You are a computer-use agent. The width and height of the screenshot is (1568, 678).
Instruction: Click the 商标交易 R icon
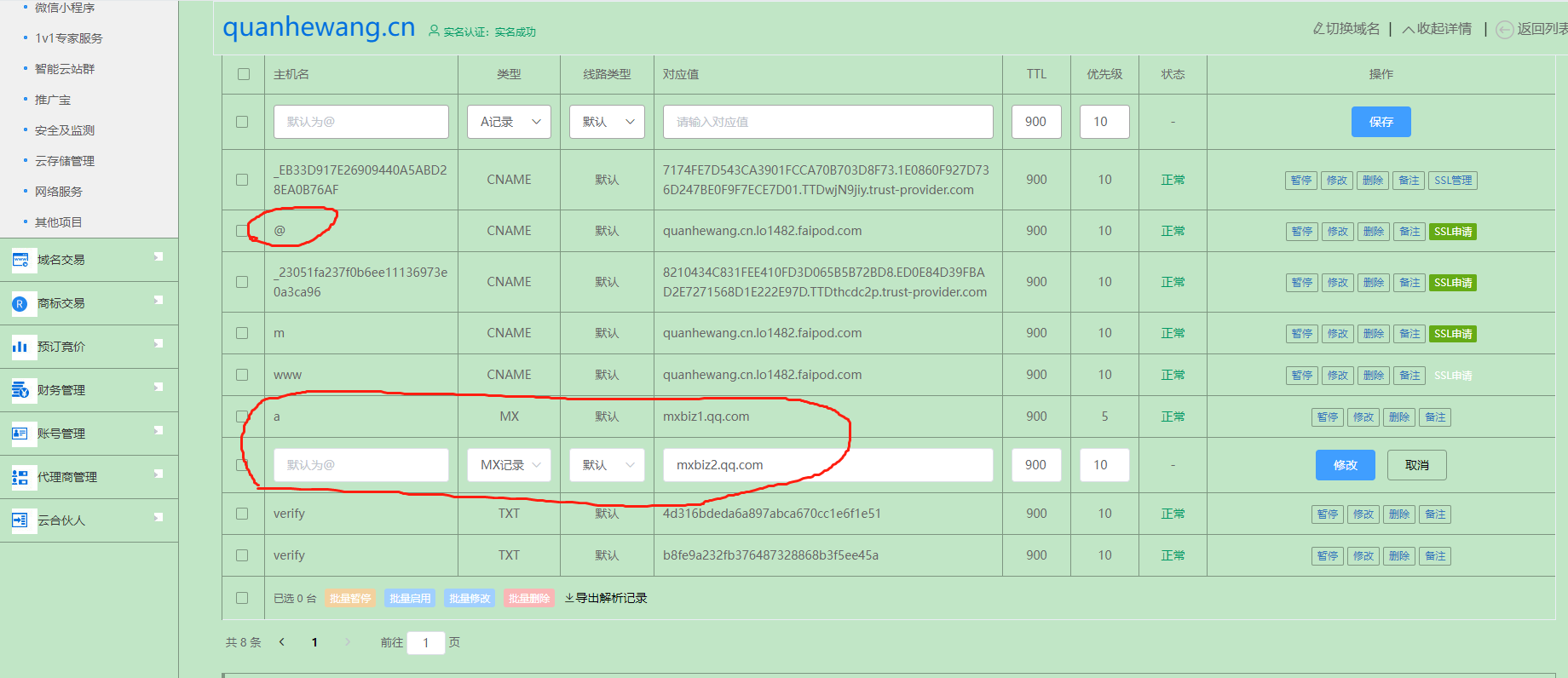(20, 303)
